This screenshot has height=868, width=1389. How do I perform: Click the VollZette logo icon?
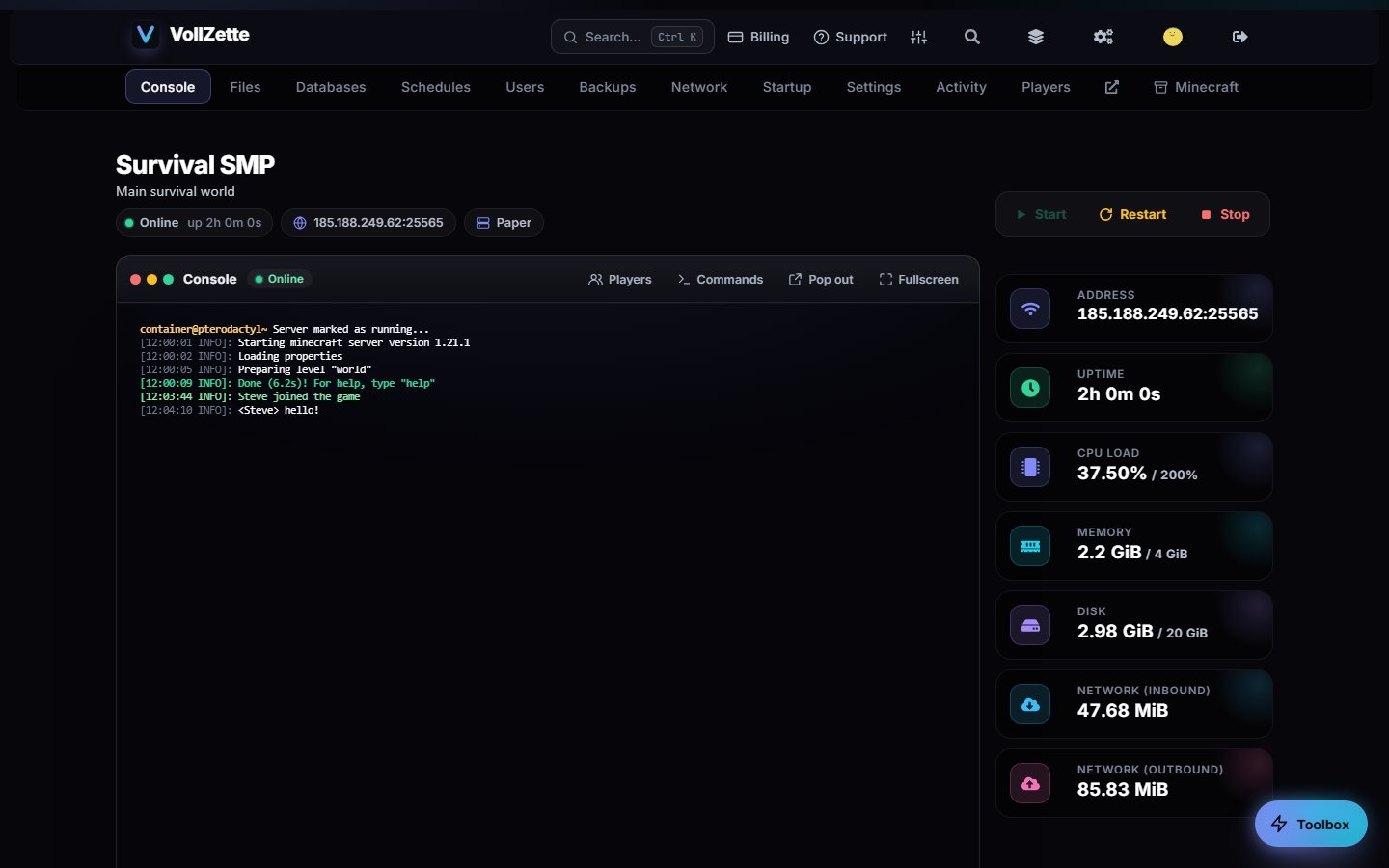[146, 35]
